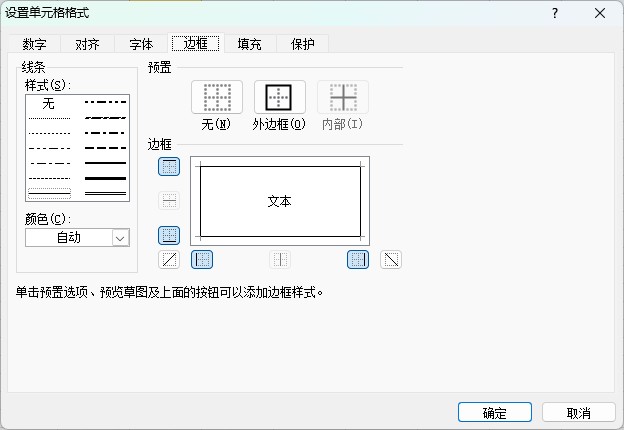The image size is (624, 430).
Task: Toggle the right border button
Action: click(358, 260)
